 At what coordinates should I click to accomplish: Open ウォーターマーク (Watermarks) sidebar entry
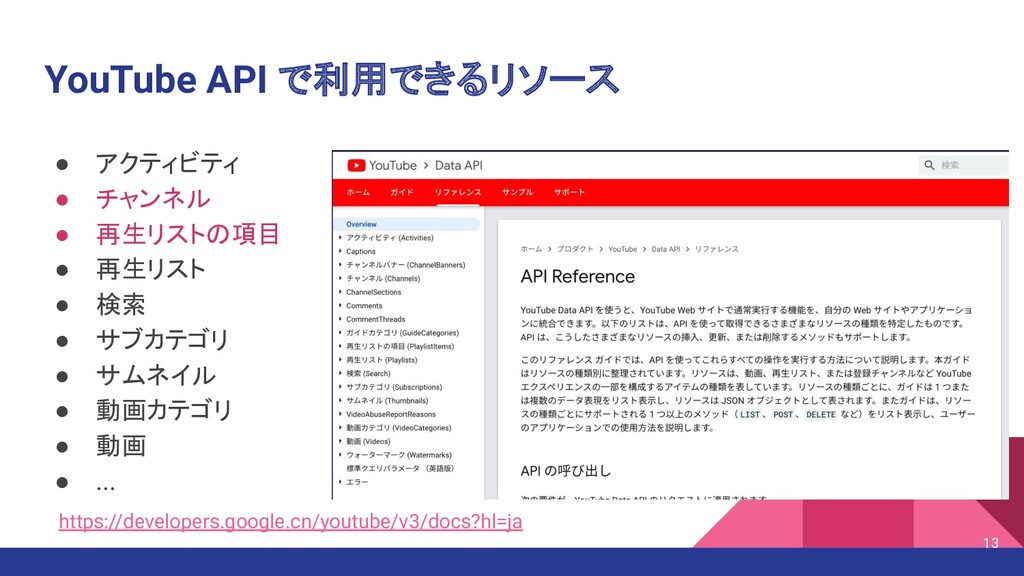coord(399,455)
